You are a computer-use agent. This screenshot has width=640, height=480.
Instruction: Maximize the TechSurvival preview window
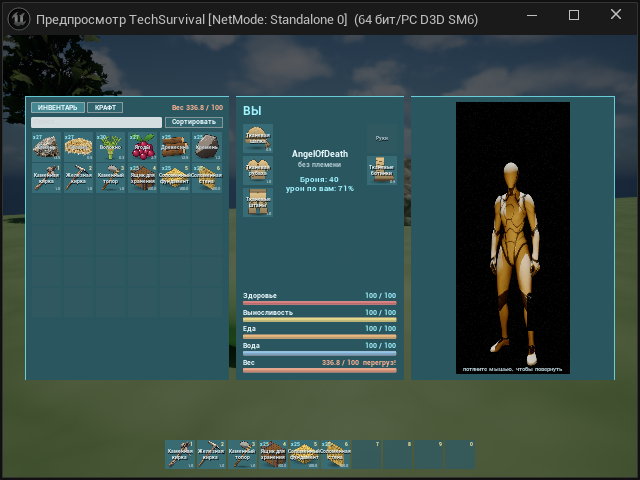tap(574, 15)
